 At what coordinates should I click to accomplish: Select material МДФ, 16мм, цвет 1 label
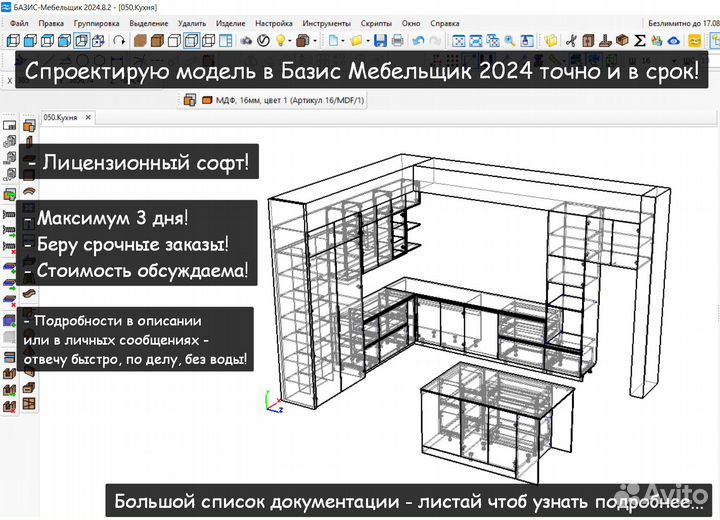pos(289,100)
